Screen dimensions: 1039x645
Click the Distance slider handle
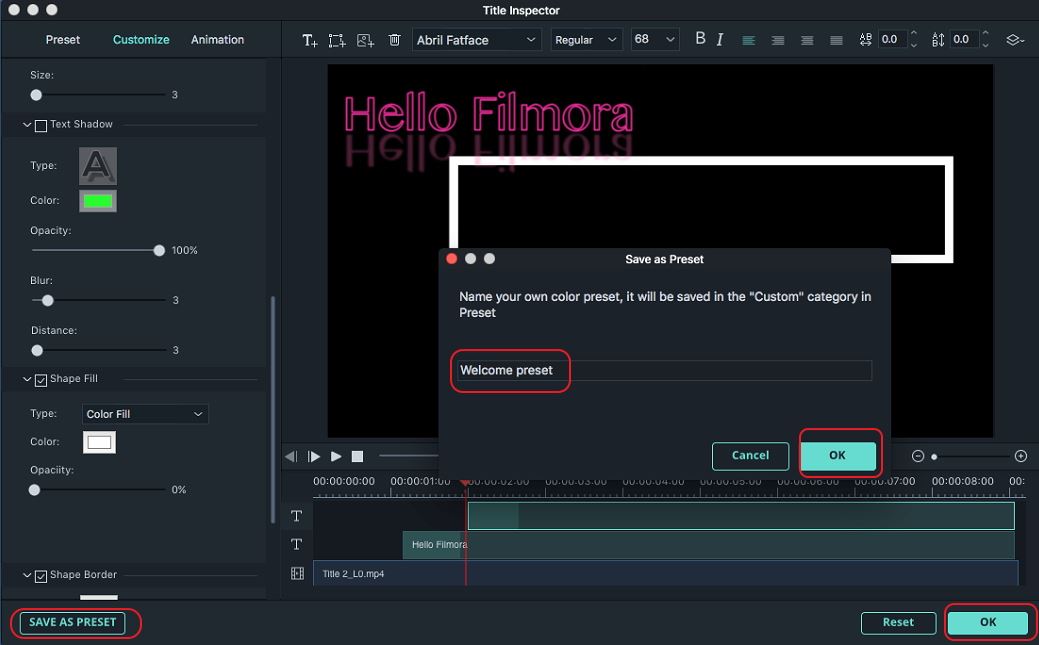(37, 350)
